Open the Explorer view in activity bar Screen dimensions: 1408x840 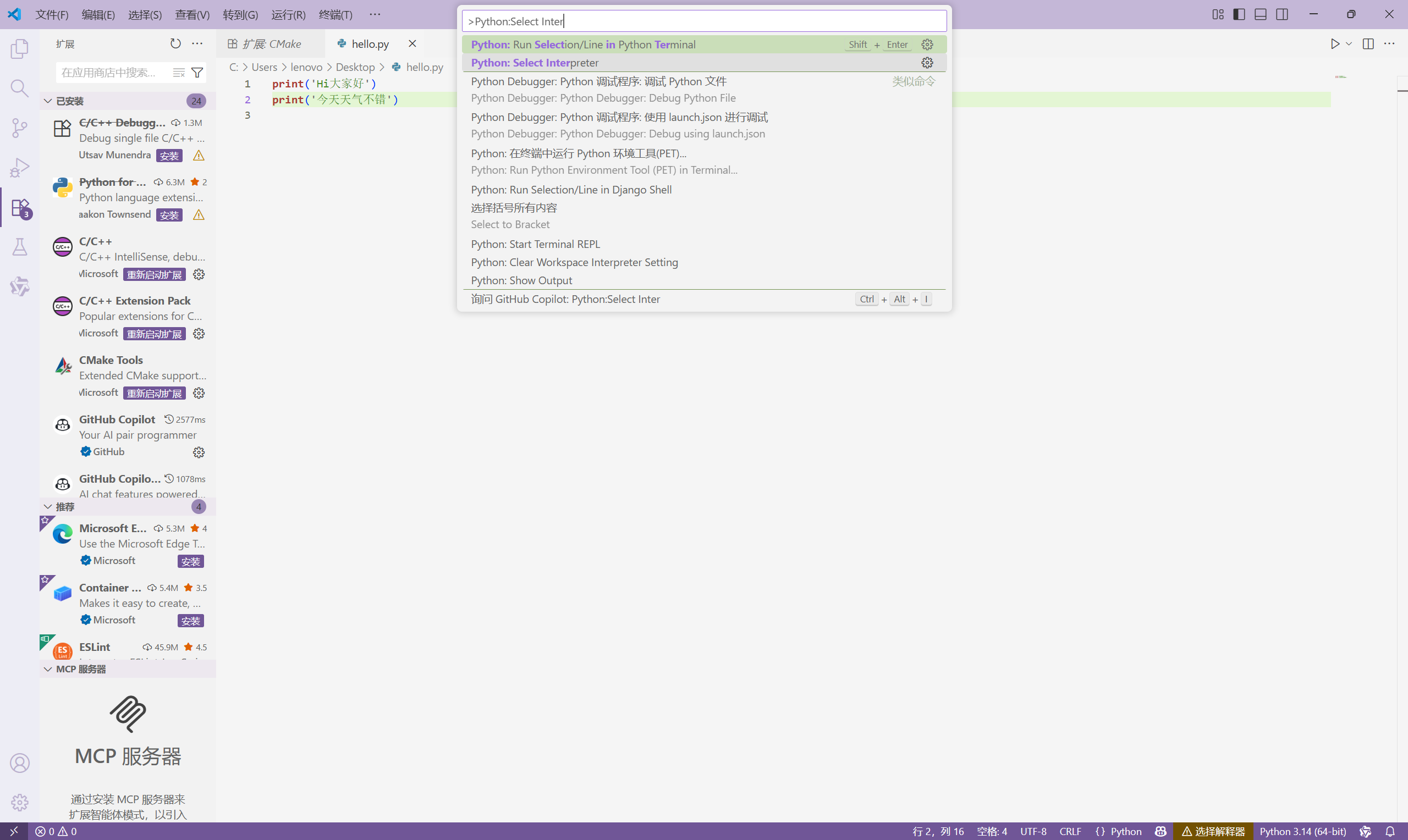[20, 49]
